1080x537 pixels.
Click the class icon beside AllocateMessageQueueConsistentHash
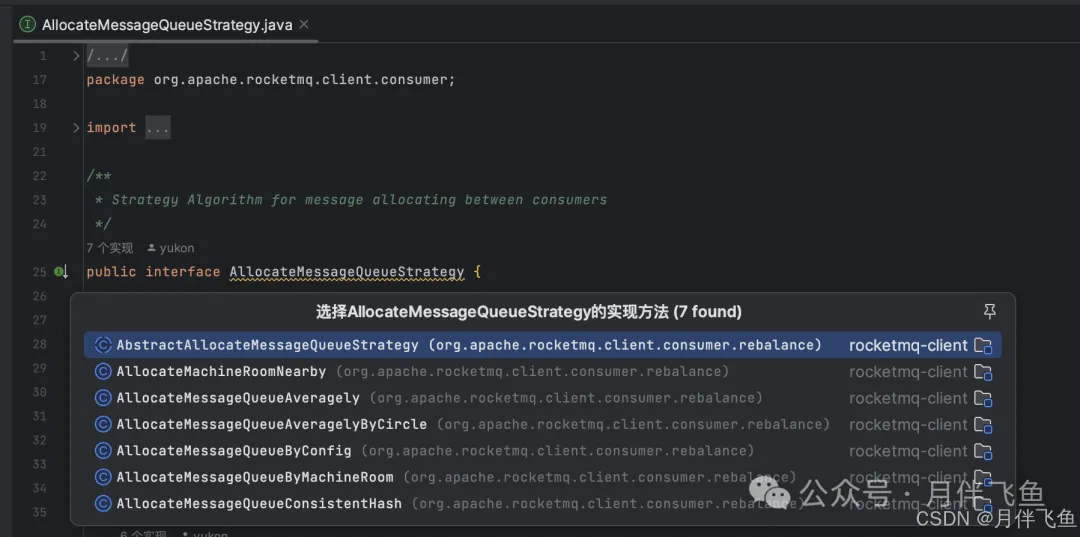(x=102, y=504)
